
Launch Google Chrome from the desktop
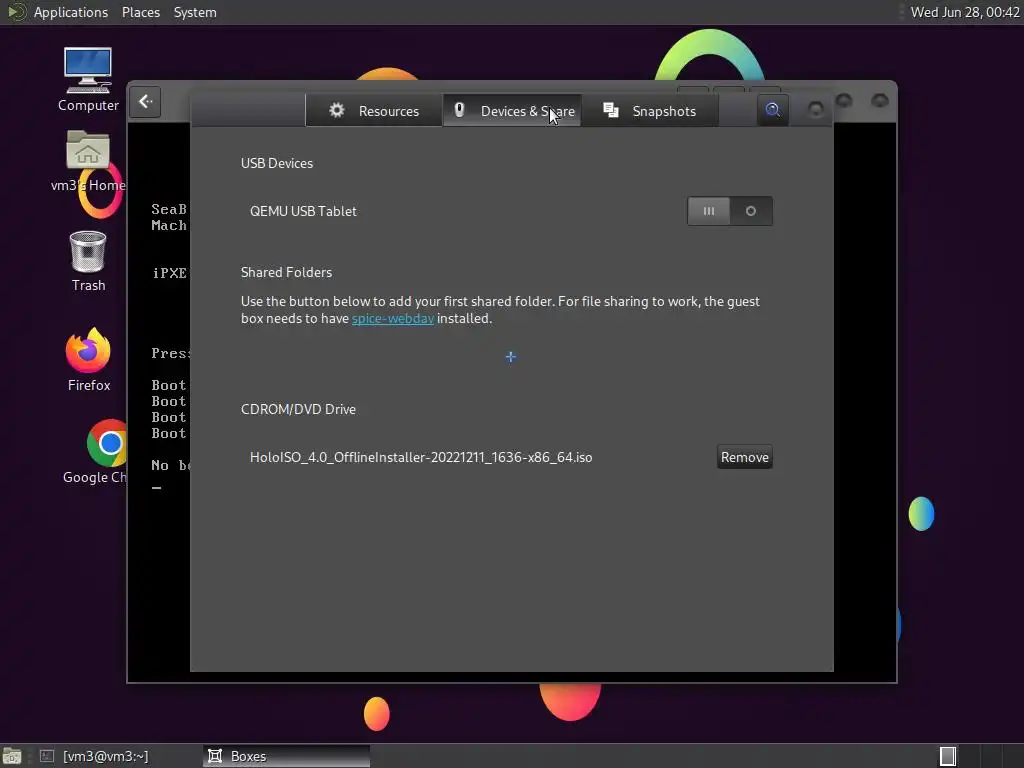point(106,452)
